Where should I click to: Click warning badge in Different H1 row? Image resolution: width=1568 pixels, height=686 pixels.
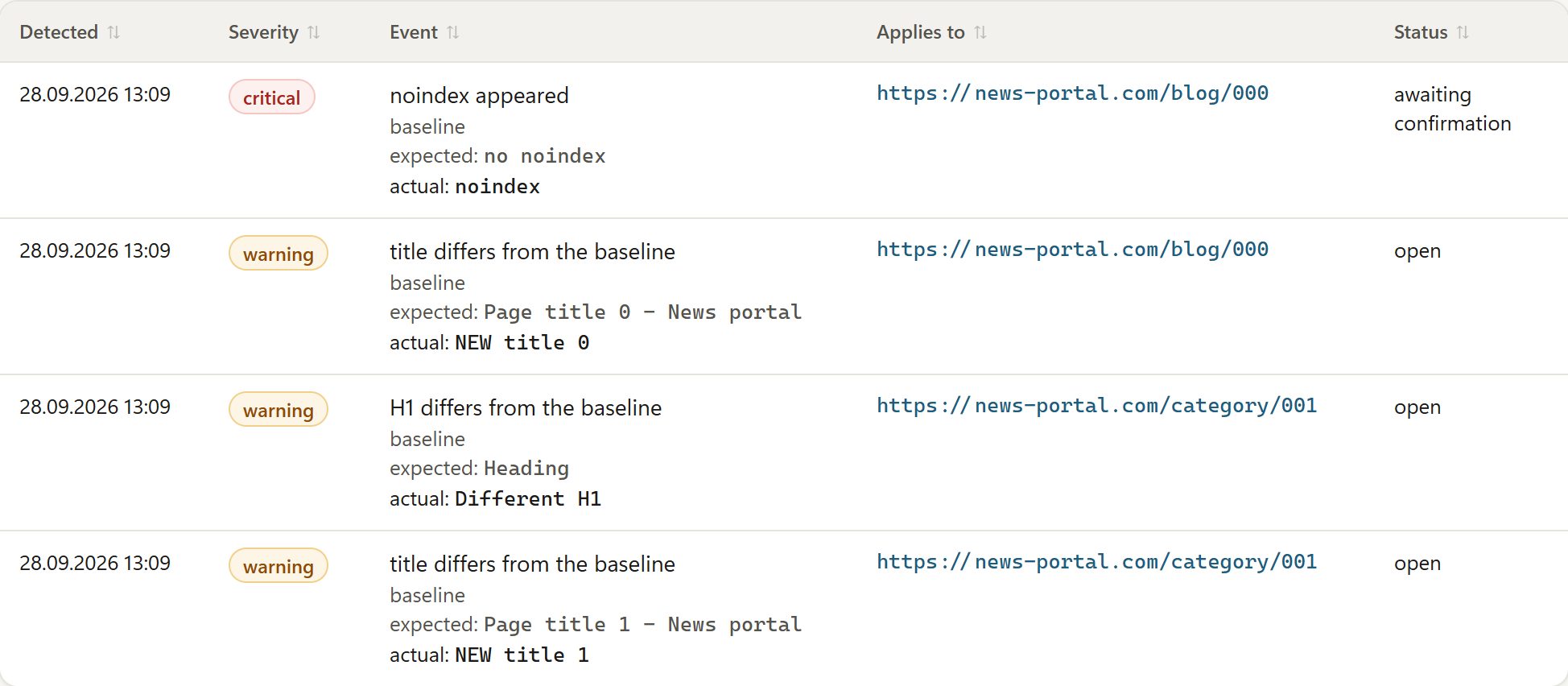[279, 410]
